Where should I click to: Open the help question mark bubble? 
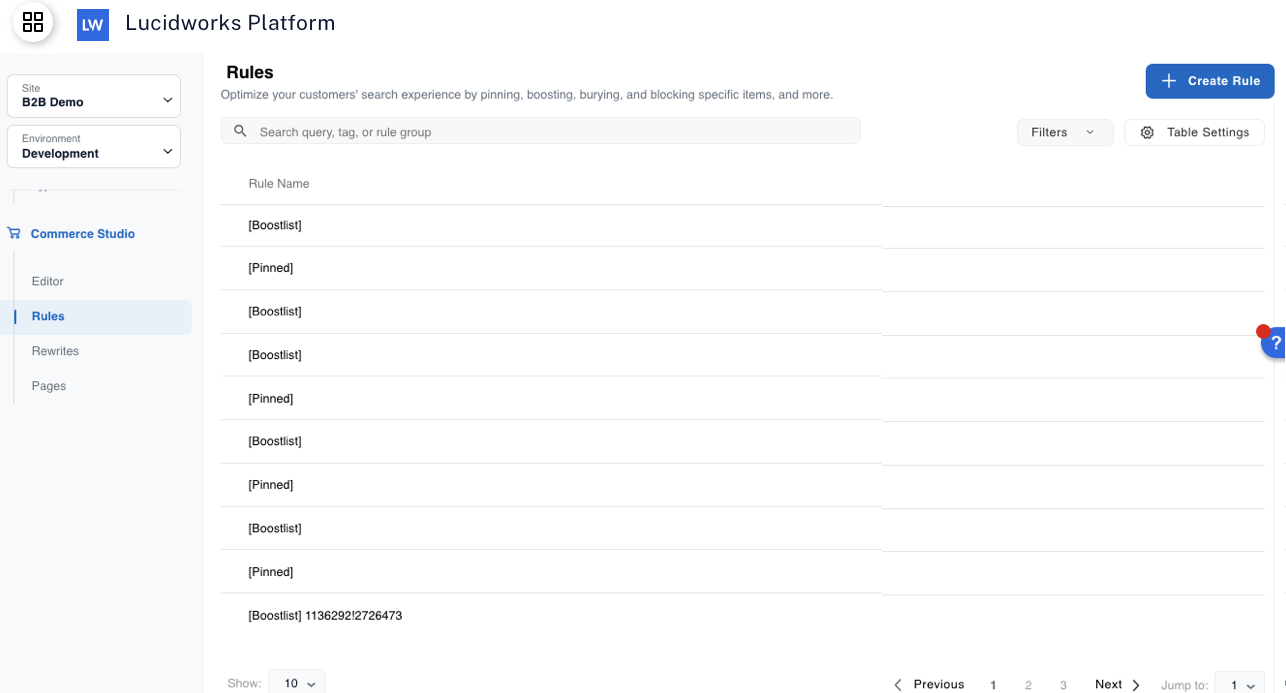pos(1274,343)
